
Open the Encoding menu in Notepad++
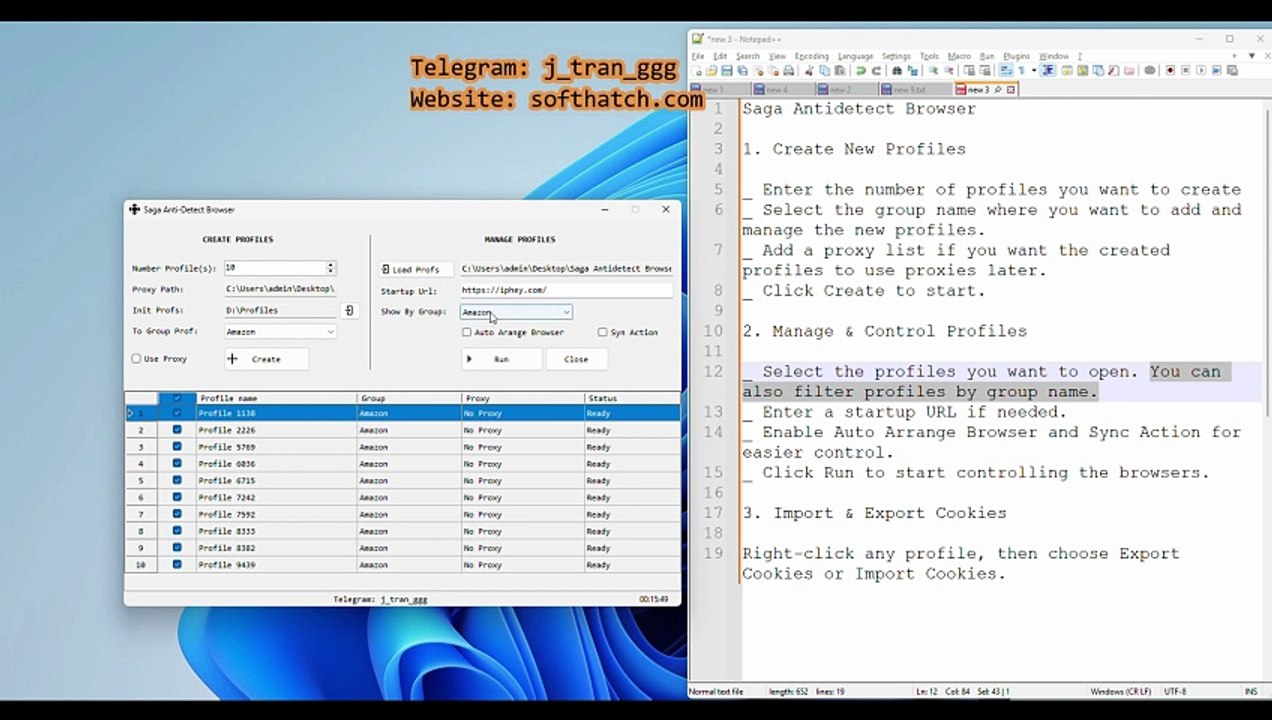tap(811, 56)
